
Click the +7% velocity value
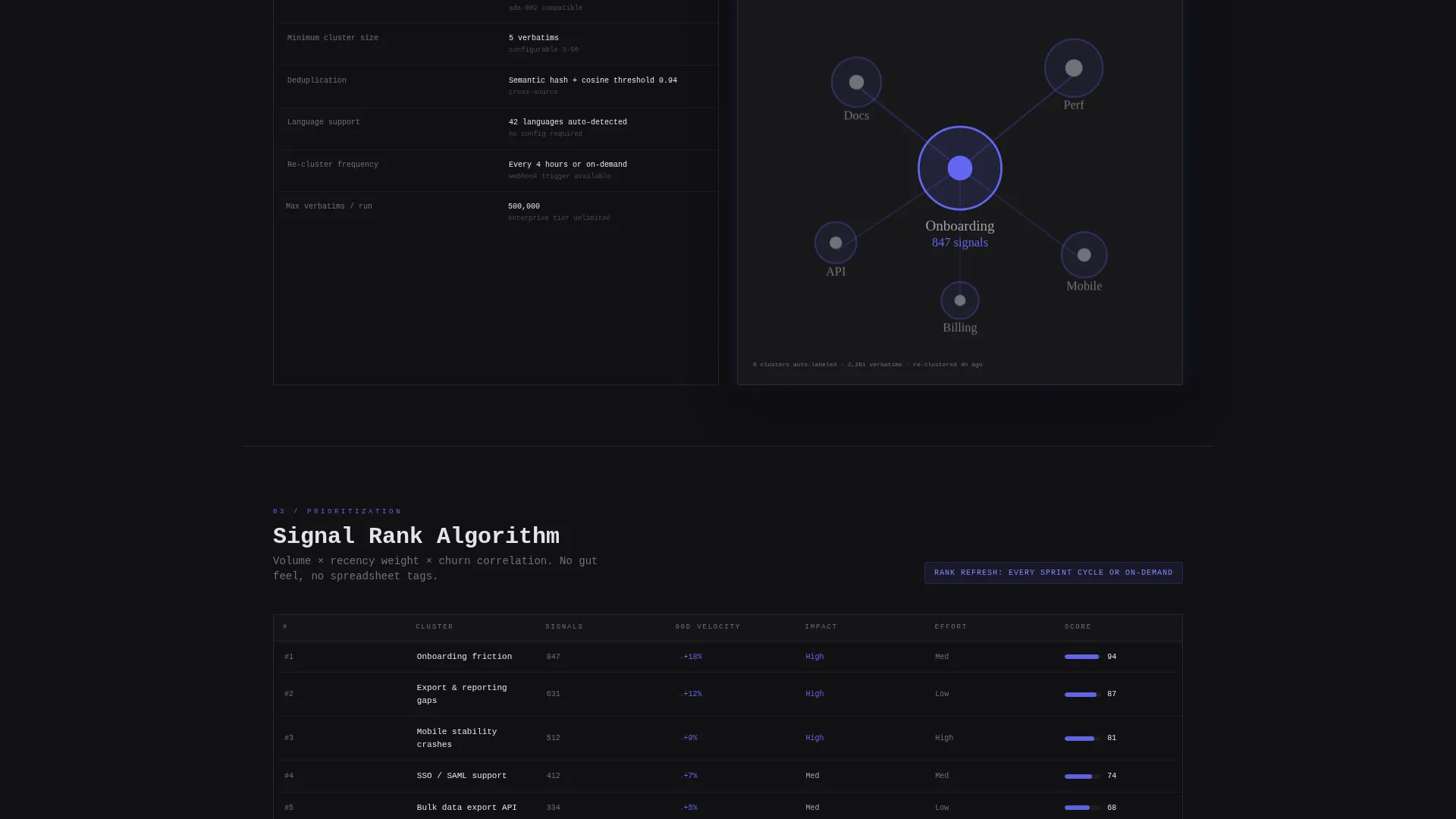(x=689, y=776)
